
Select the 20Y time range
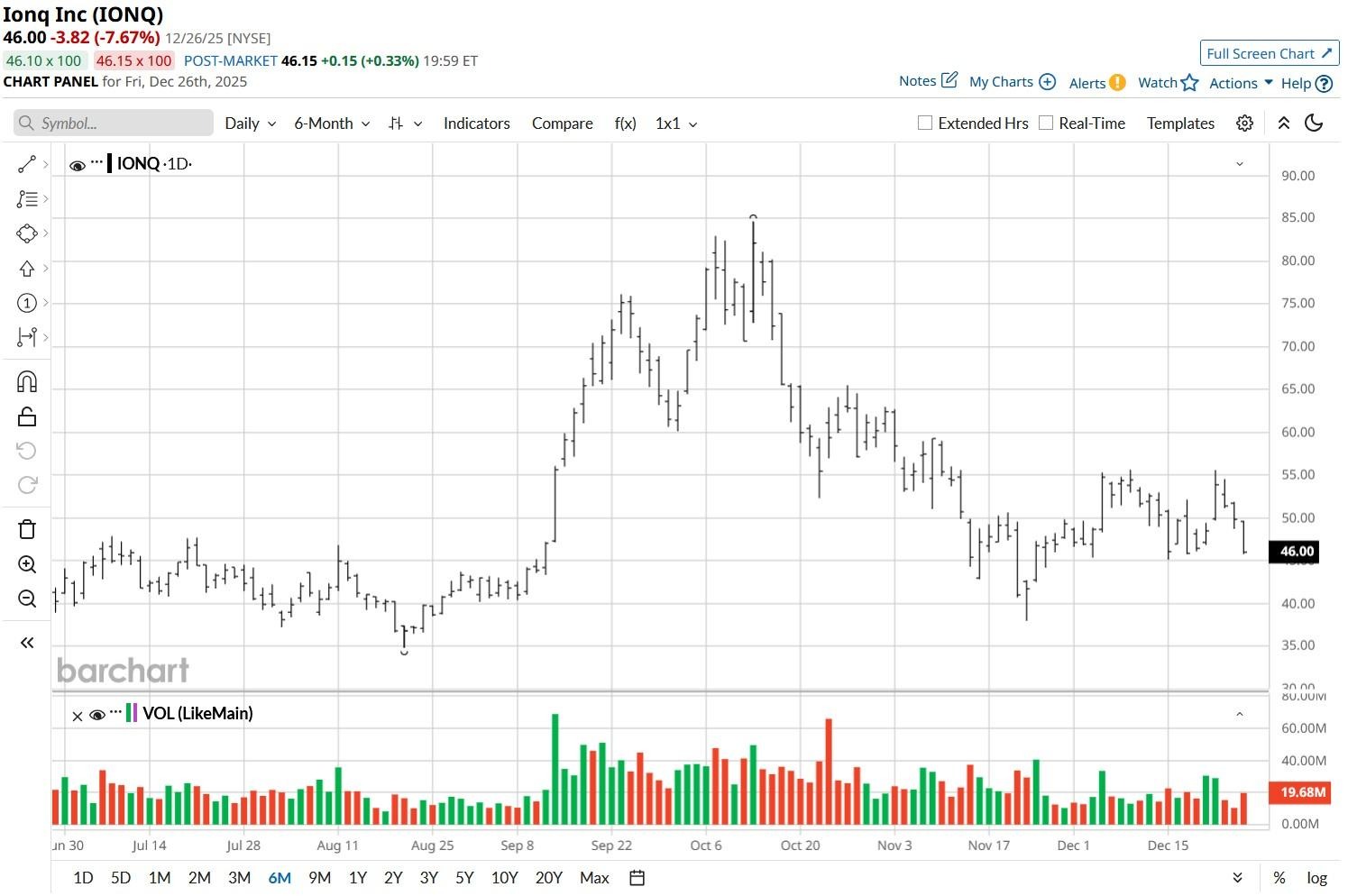548,878
